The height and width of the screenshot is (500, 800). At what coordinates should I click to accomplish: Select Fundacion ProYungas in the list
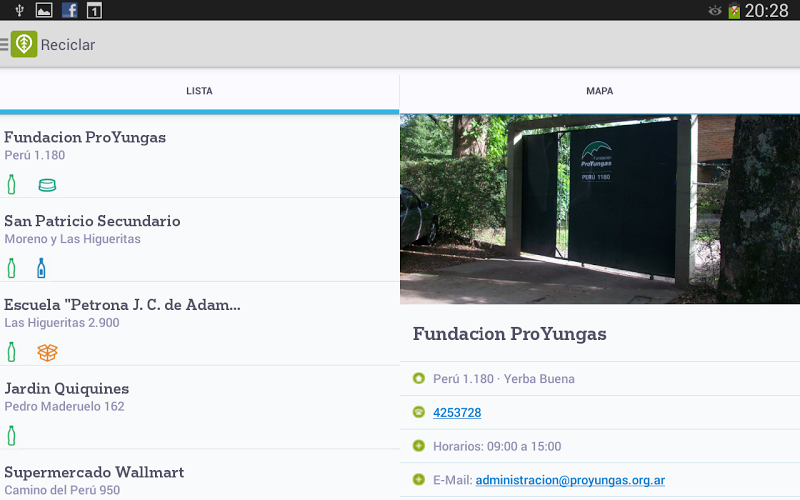pyautogui.click(x=199, y=156)
